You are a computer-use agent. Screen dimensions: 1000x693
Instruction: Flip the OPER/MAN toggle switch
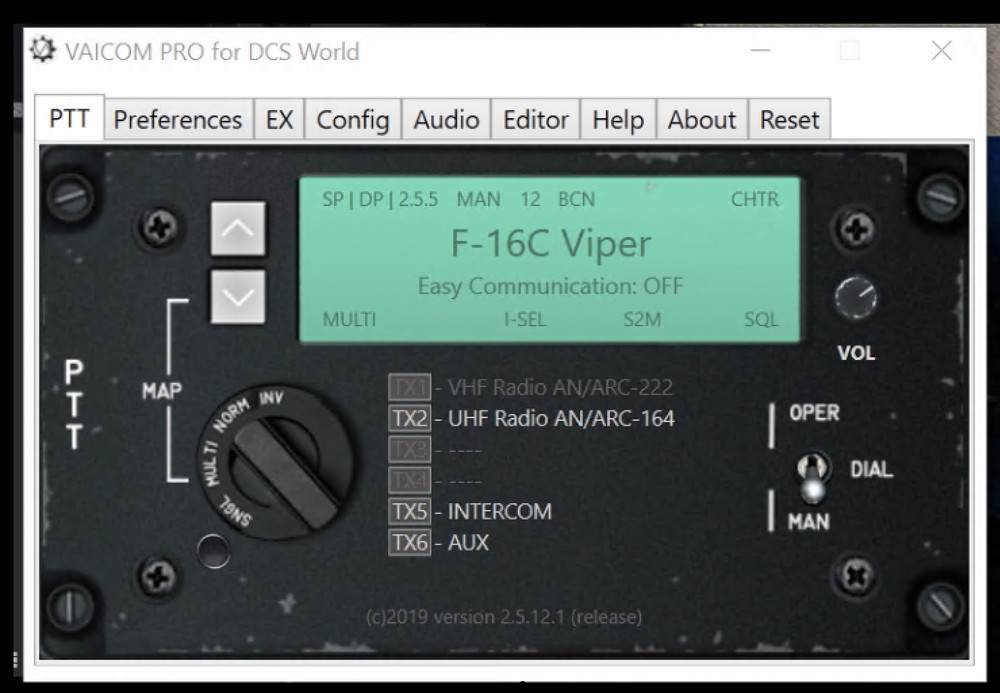(812, 476)
